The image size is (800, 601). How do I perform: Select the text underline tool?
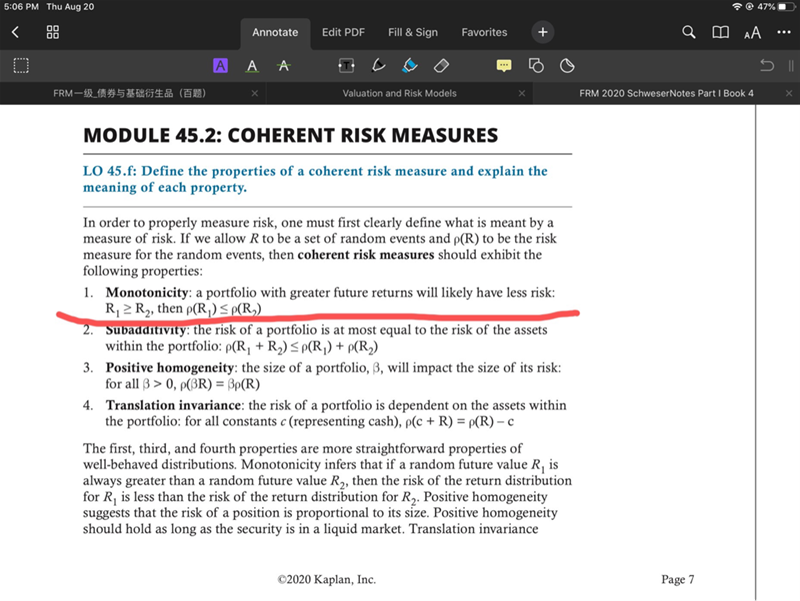click(252, 66)
